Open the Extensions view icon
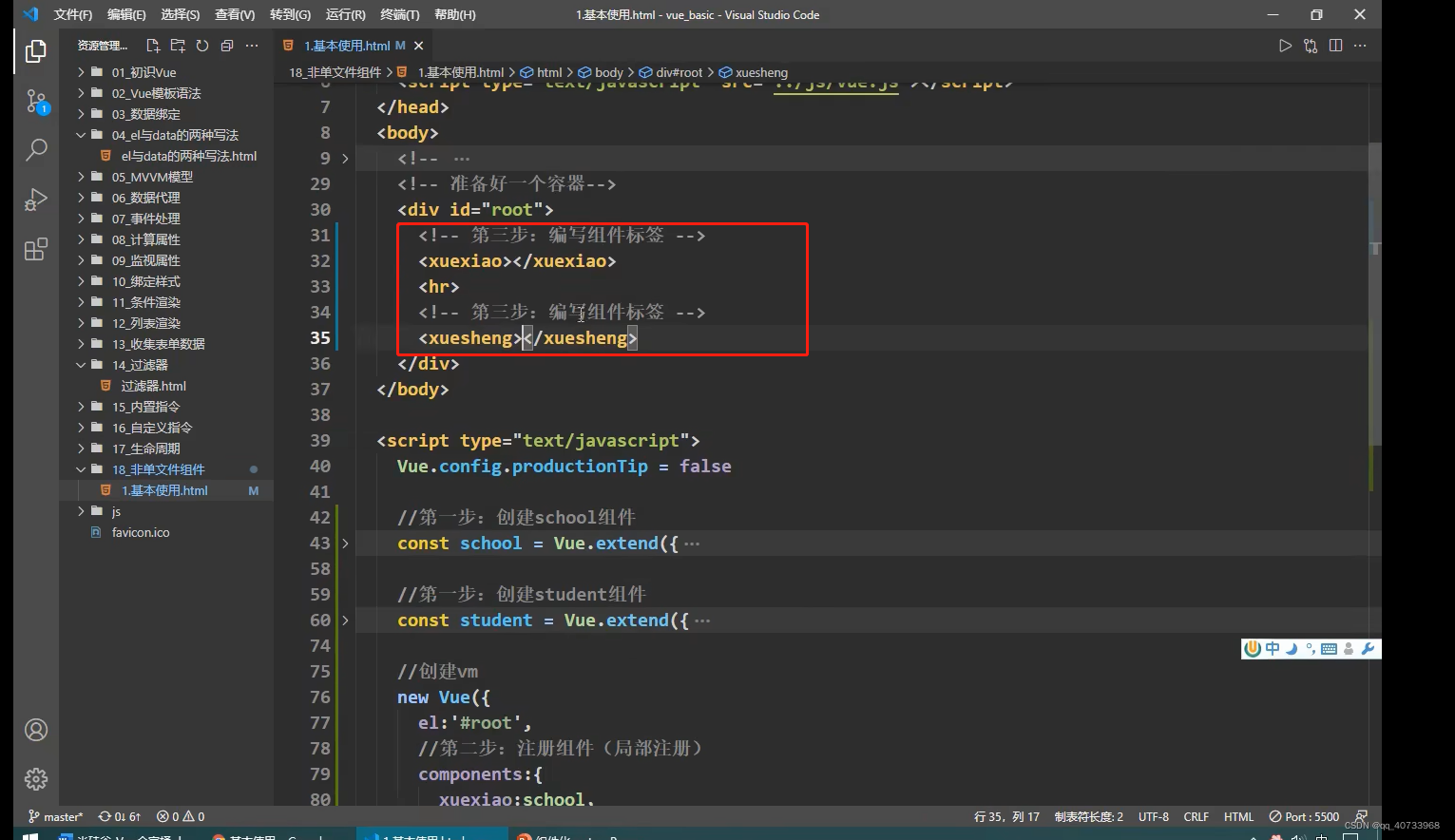Image resolution: width=1455 pixels, height=840 pixels. [36, 249]
